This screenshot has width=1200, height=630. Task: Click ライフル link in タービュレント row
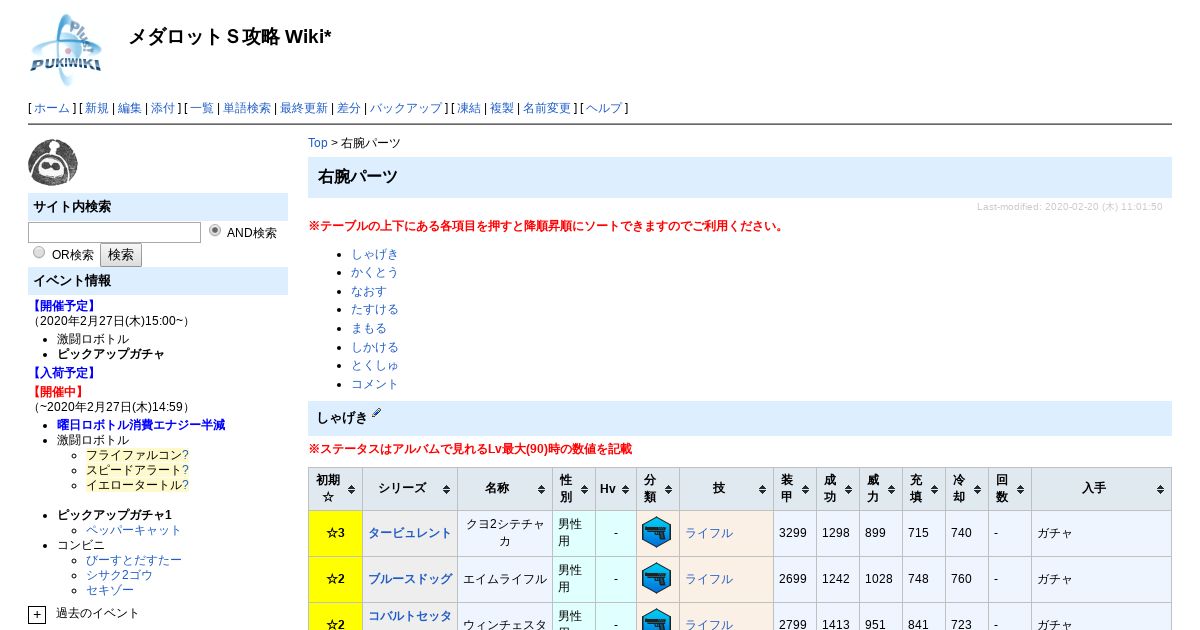[x=709, y=533]
